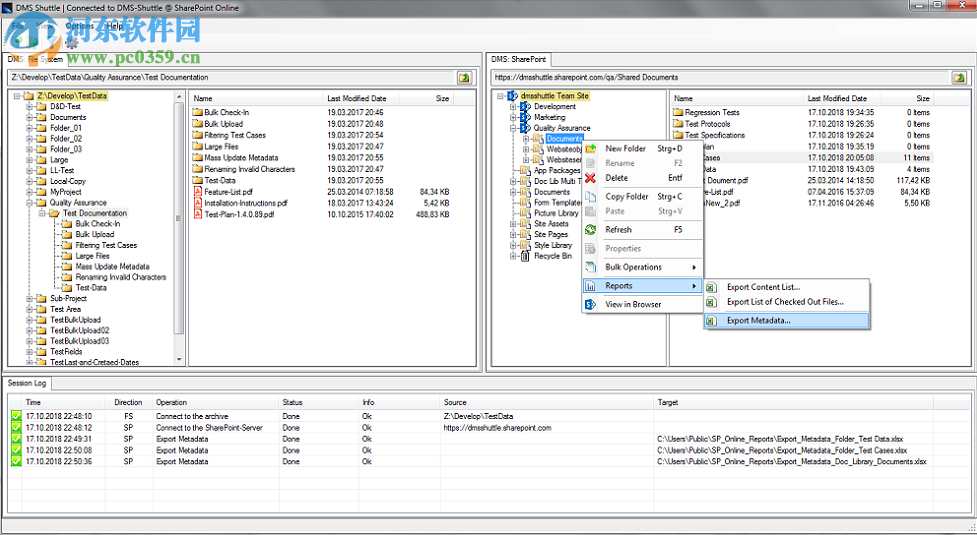Click PDF icon of Feature-List.pdf
977x535 pixels.
[198, 192]
